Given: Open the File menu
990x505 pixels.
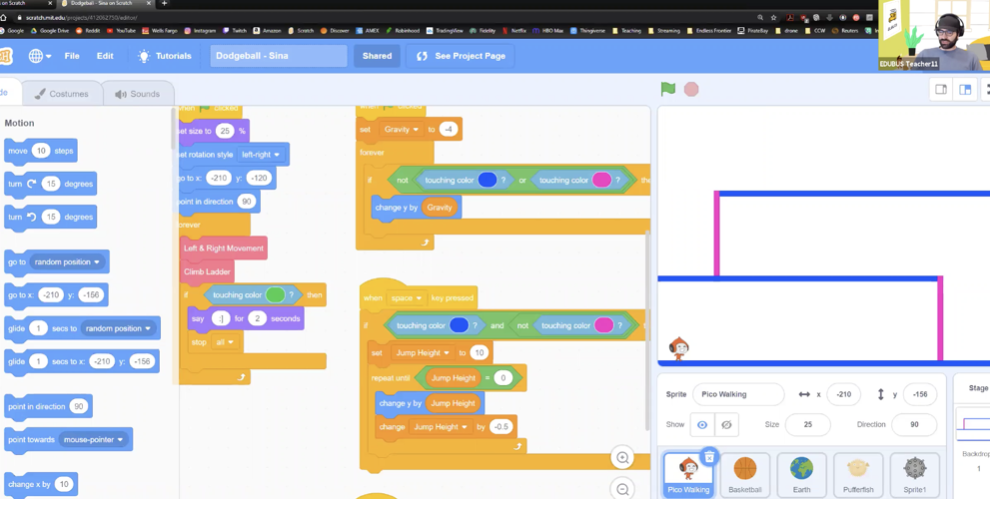Looking at the screenshot, I should pos(72,56).
